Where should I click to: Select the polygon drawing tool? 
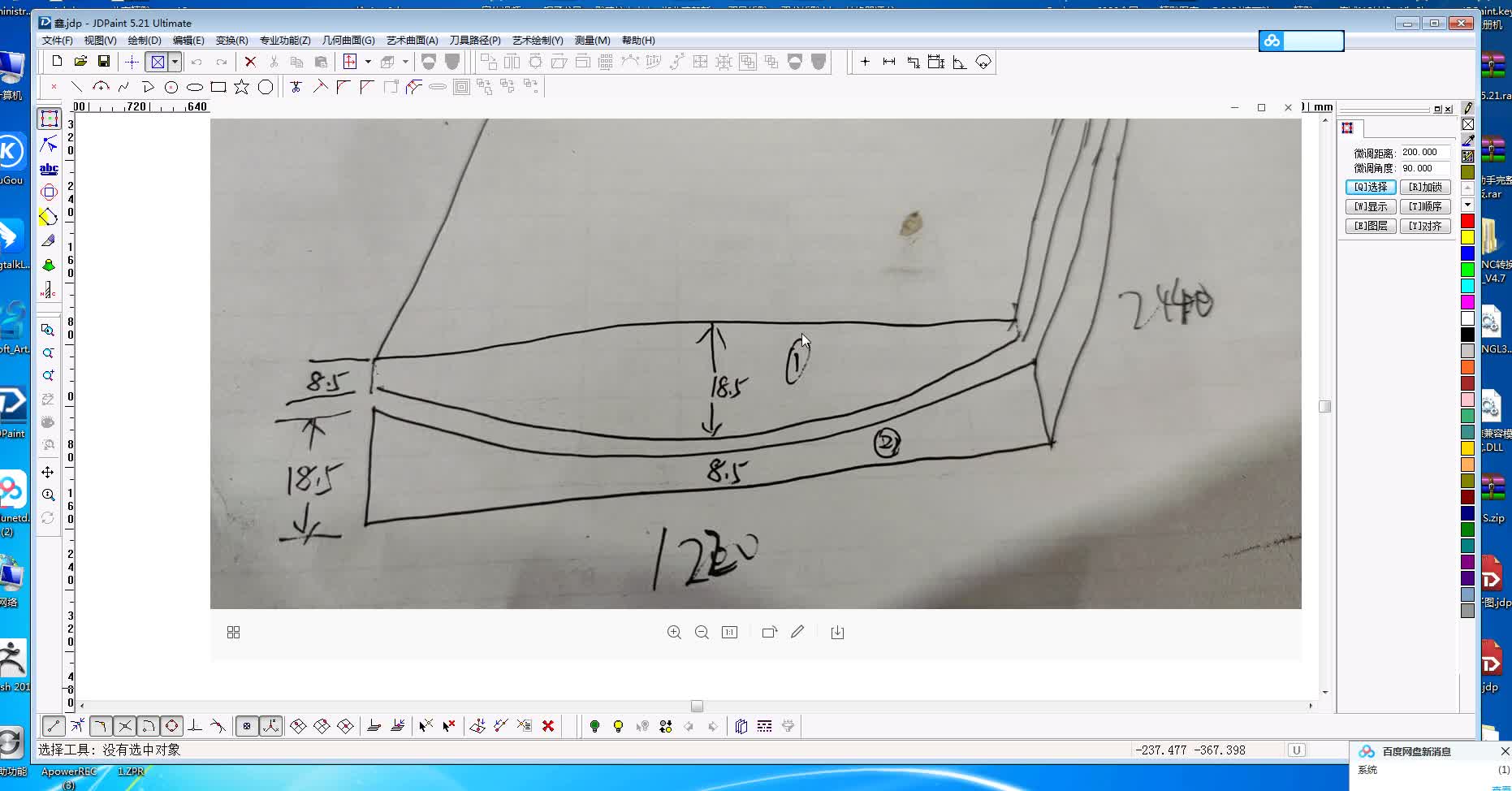[266, 87]
